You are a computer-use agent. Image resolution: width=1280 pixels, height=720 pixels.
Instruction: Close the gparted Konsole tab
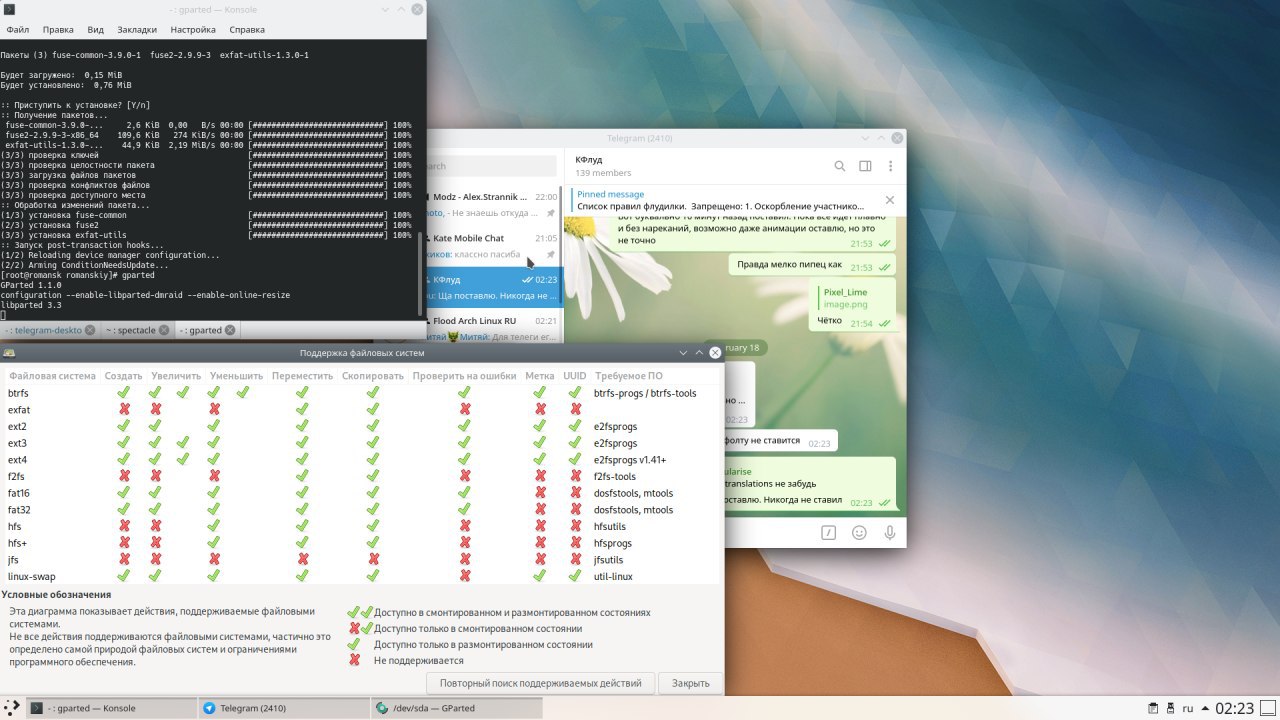(x=230, y=330)
